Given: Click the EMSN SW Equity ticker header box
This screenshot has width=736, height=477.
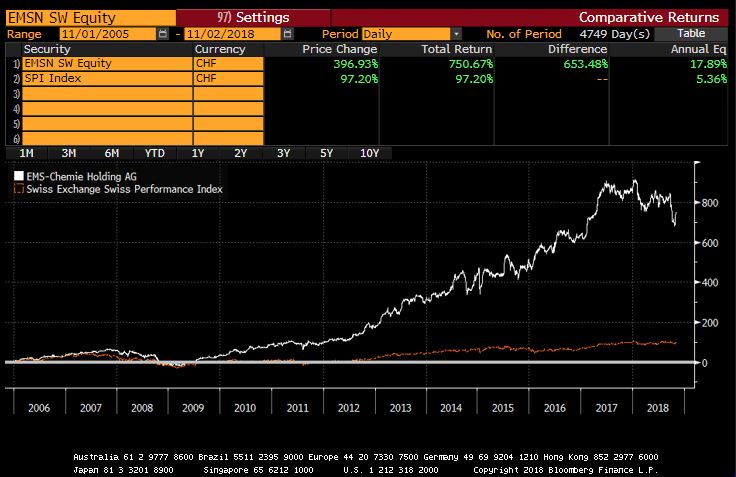Looking at the screenshot, I should coord(91,18).
